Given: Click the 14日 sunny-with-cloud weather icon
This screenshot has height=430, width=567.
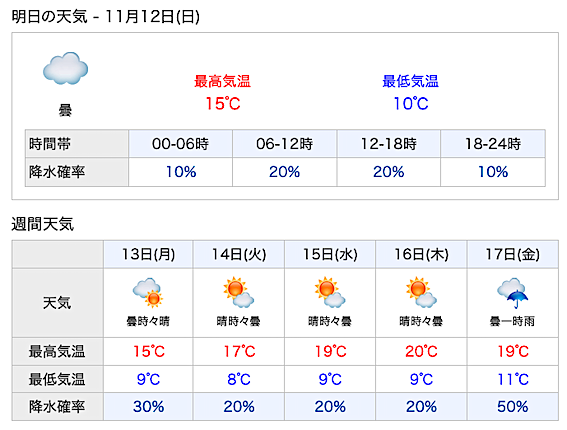Looking at the screenshot, I should click(x=239, y=292).
